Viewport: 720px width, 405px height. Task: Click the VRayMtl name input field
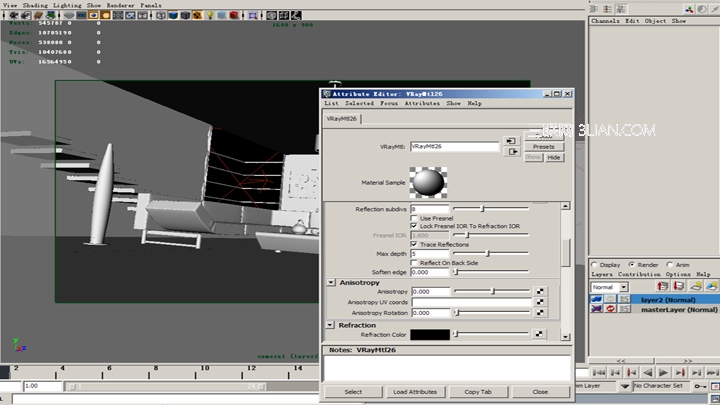point(455,146)
